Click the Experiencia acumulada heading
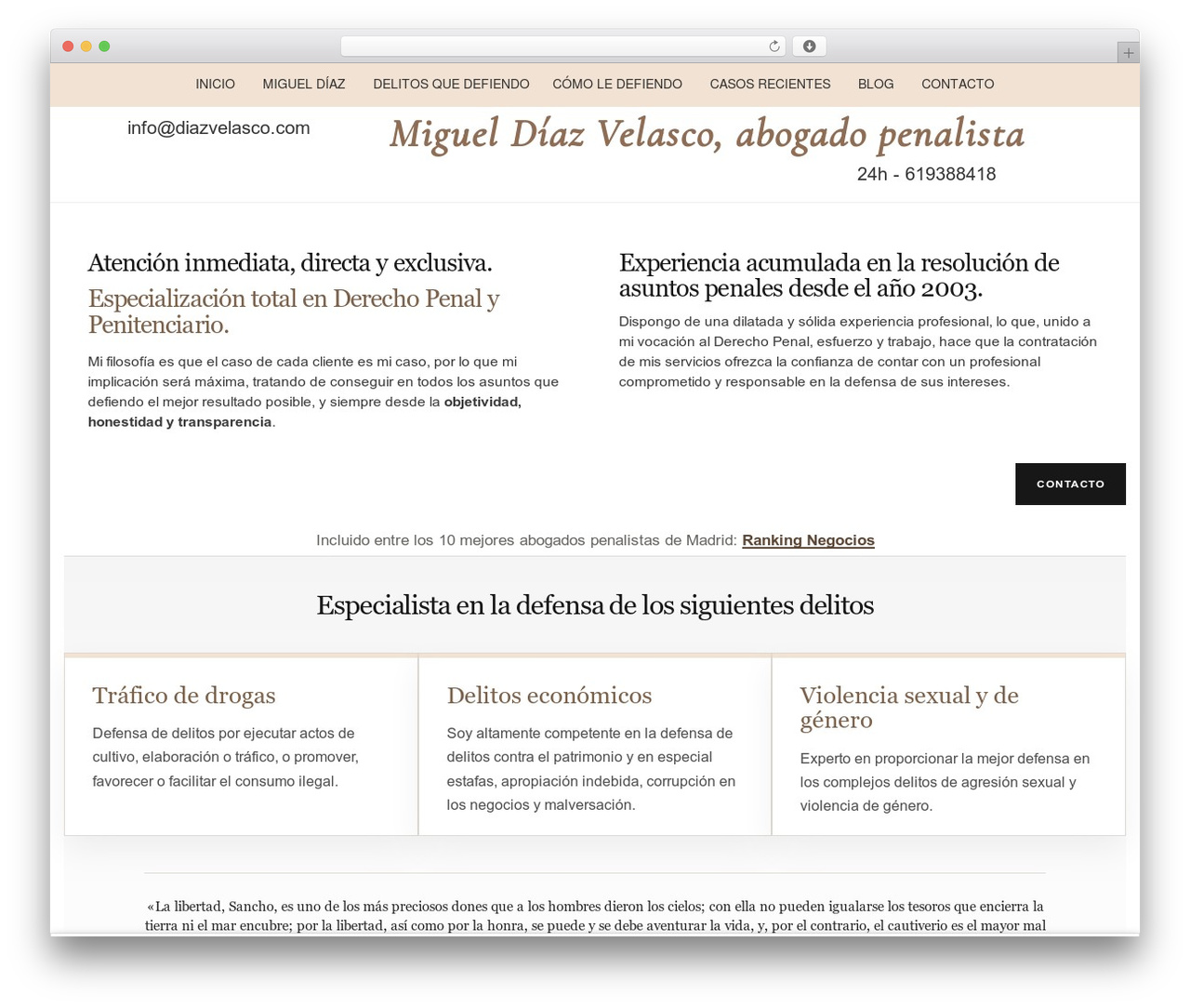This screenshot has width=1190, height=1008. point(839,275)
